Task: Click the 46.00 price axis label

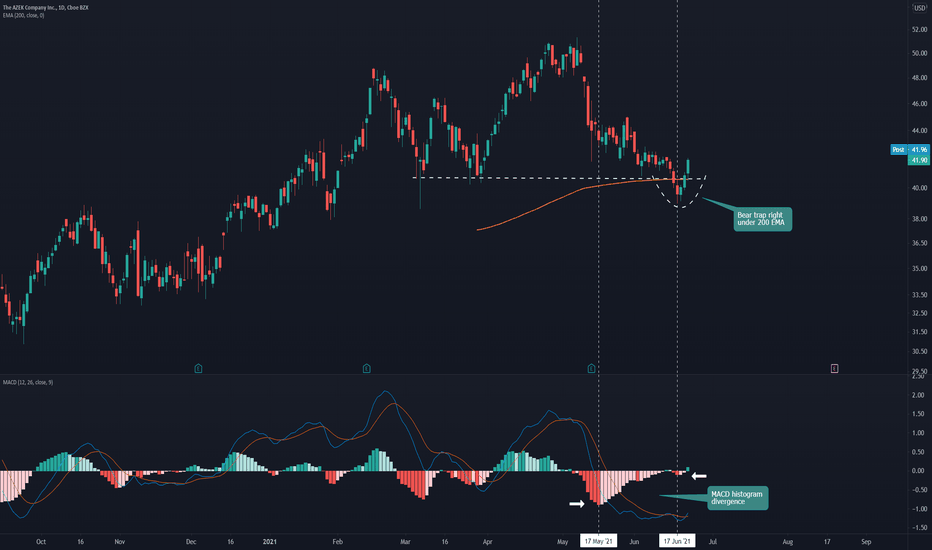Action: [x=919, y=103]
